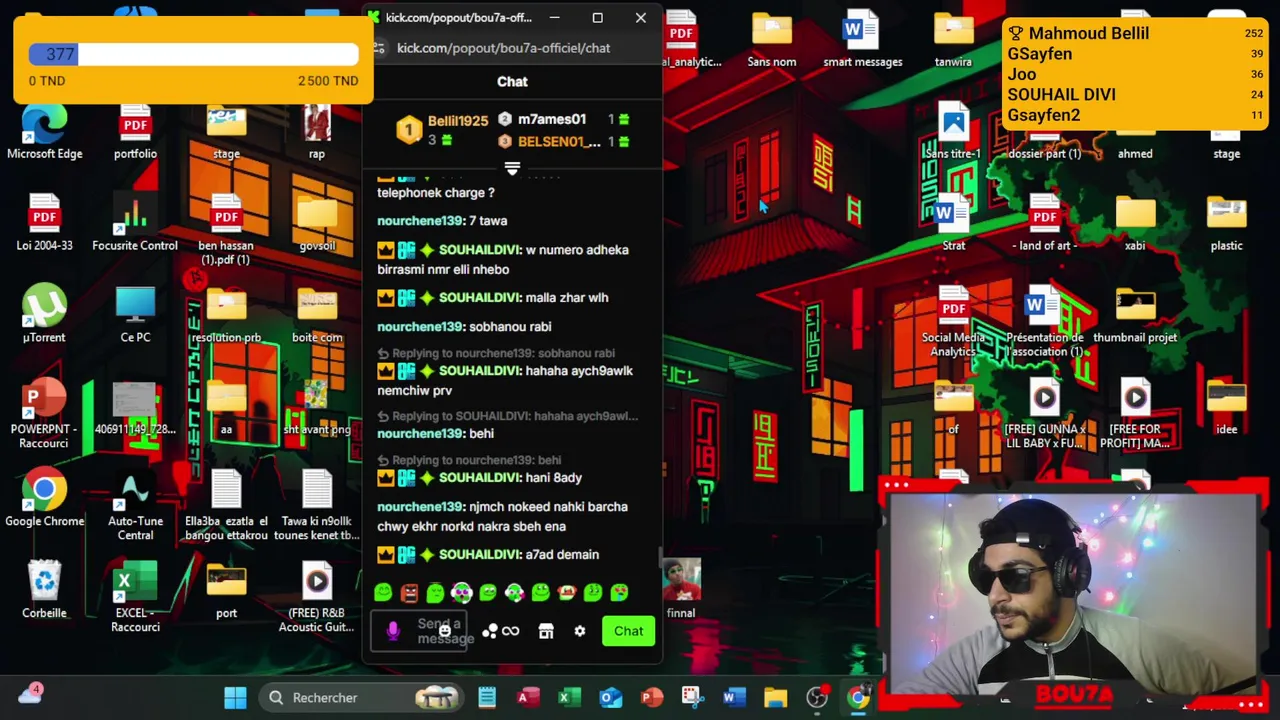Insert the first smiling green emote
Image resolution: width=1280 pixels, height=720 pixels.
point(383,593)
